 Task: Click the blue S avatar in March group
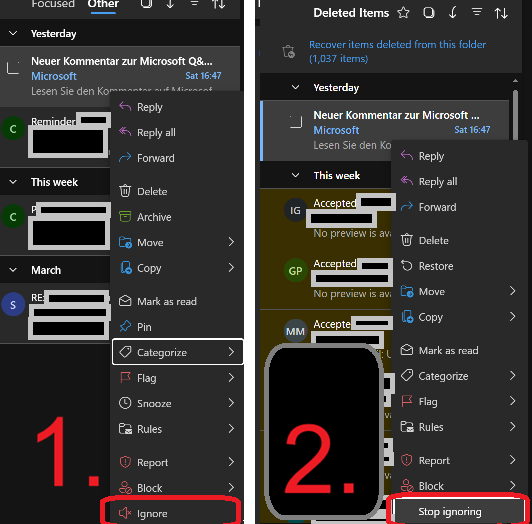pos(13,304)
